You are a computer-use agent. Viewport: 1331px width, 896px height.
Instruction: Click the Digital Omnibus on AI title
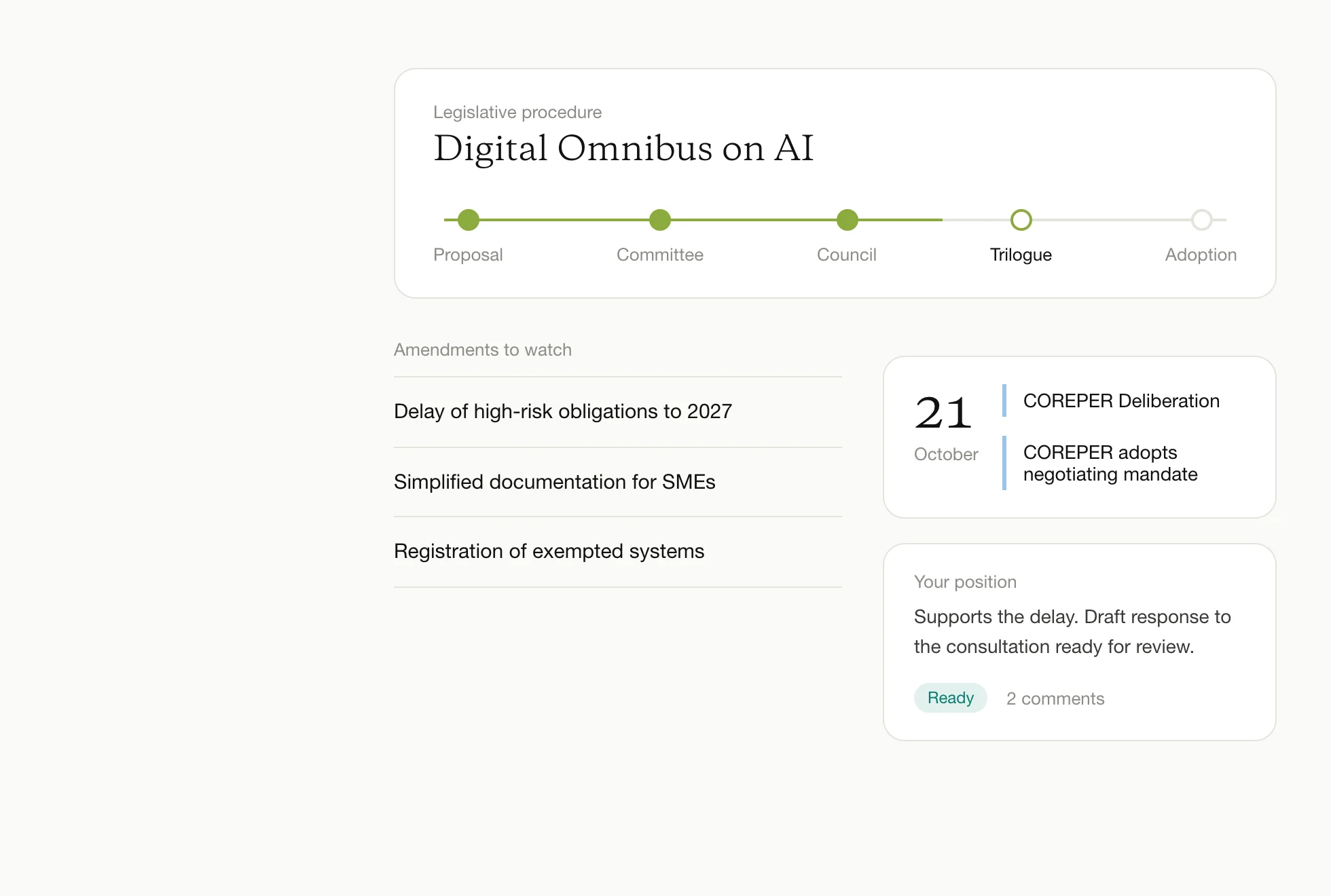(x=623, y=148)
